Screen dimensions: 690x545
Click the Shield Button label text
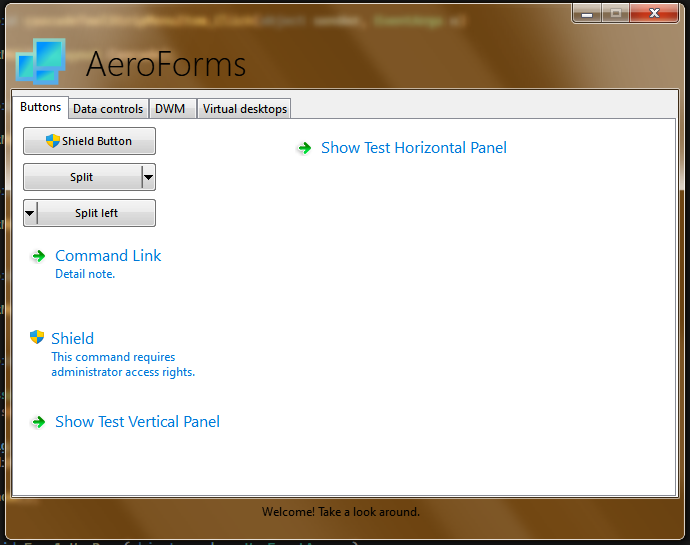tap(97, 141)
